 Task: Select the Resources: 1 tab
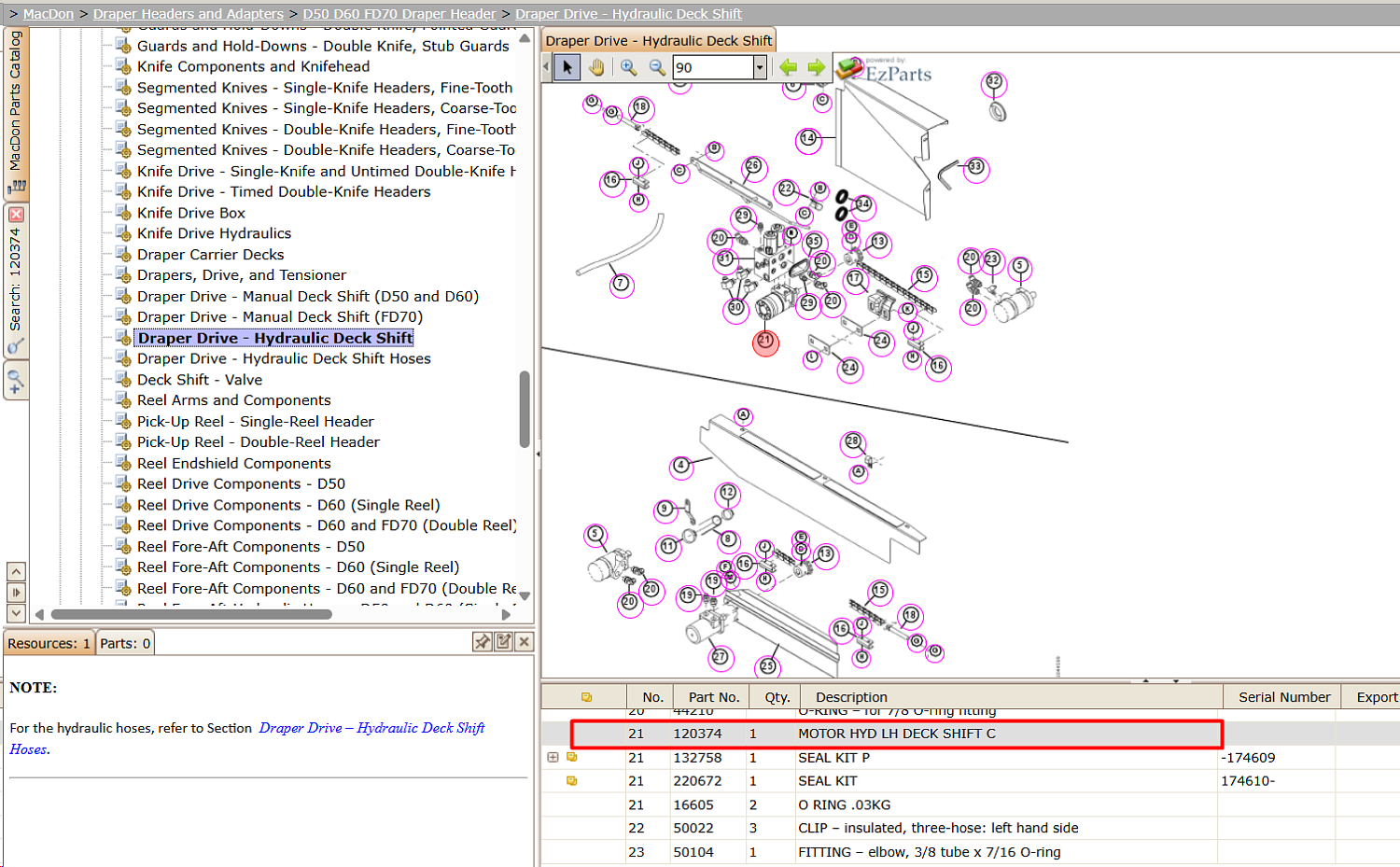coord(49,643)
